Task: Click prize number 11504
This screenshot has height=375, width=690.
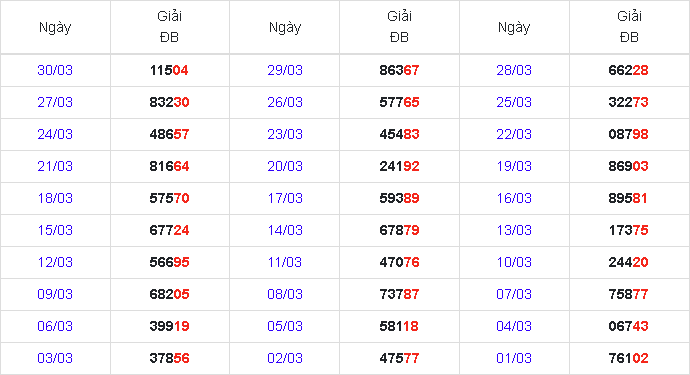Action: click(x=169, y=70)
